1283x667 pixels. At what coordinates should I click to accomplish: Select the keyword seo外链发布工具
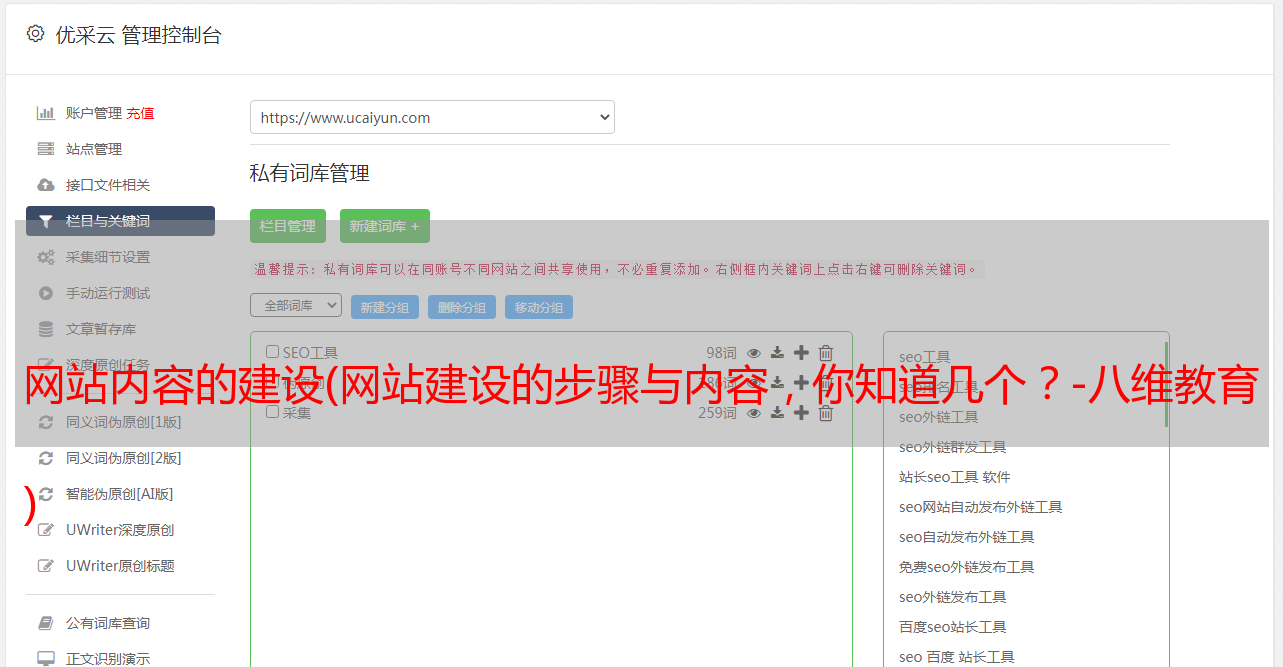(952, 597)
